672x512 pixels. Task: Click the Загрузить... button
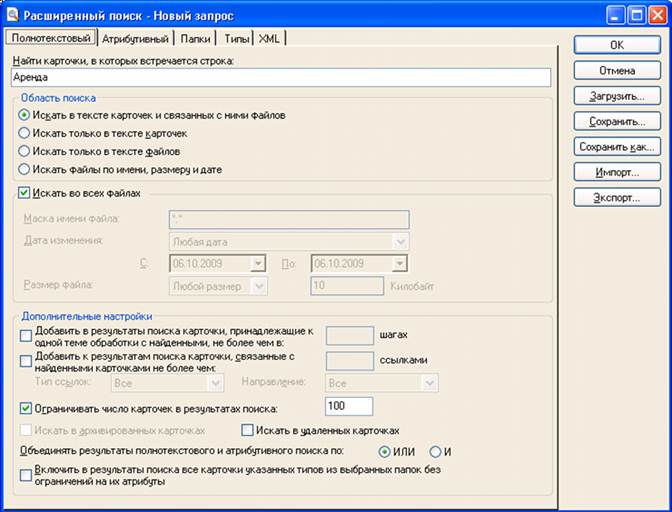tap(617, 96)
